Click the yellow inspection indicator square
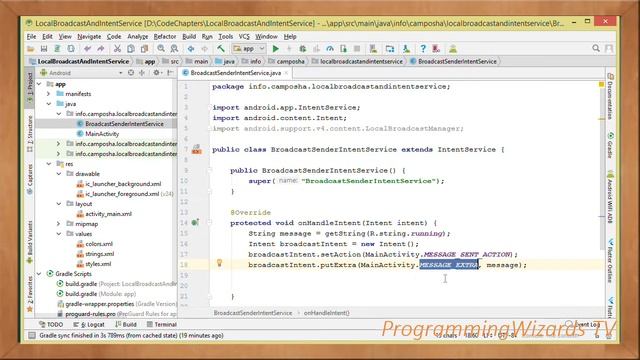The width and height of the screenshot is (640, 360). (x=601, y=84)
